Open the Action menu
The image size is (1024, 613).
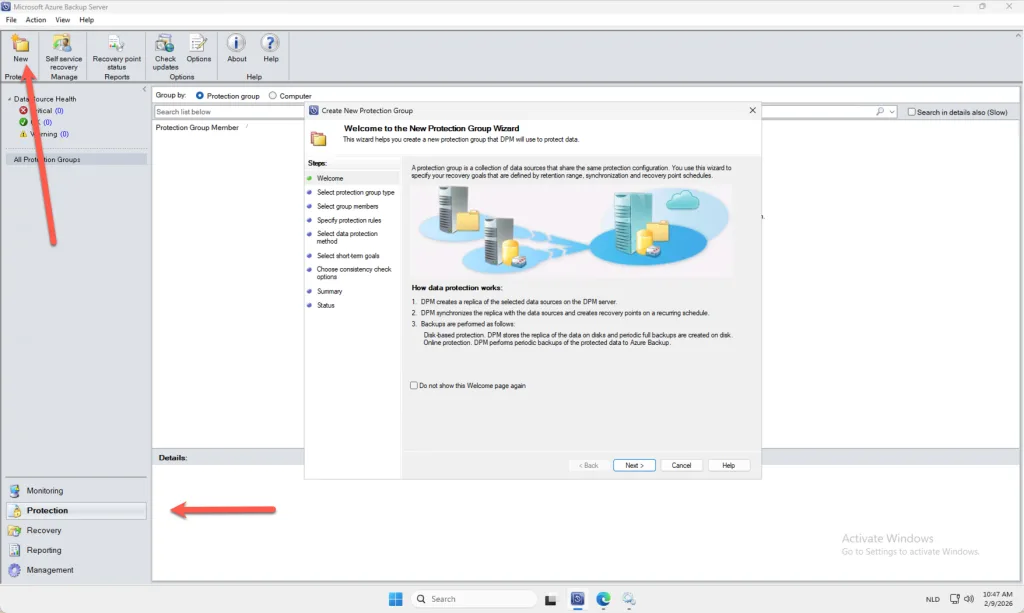click(36, 20)
